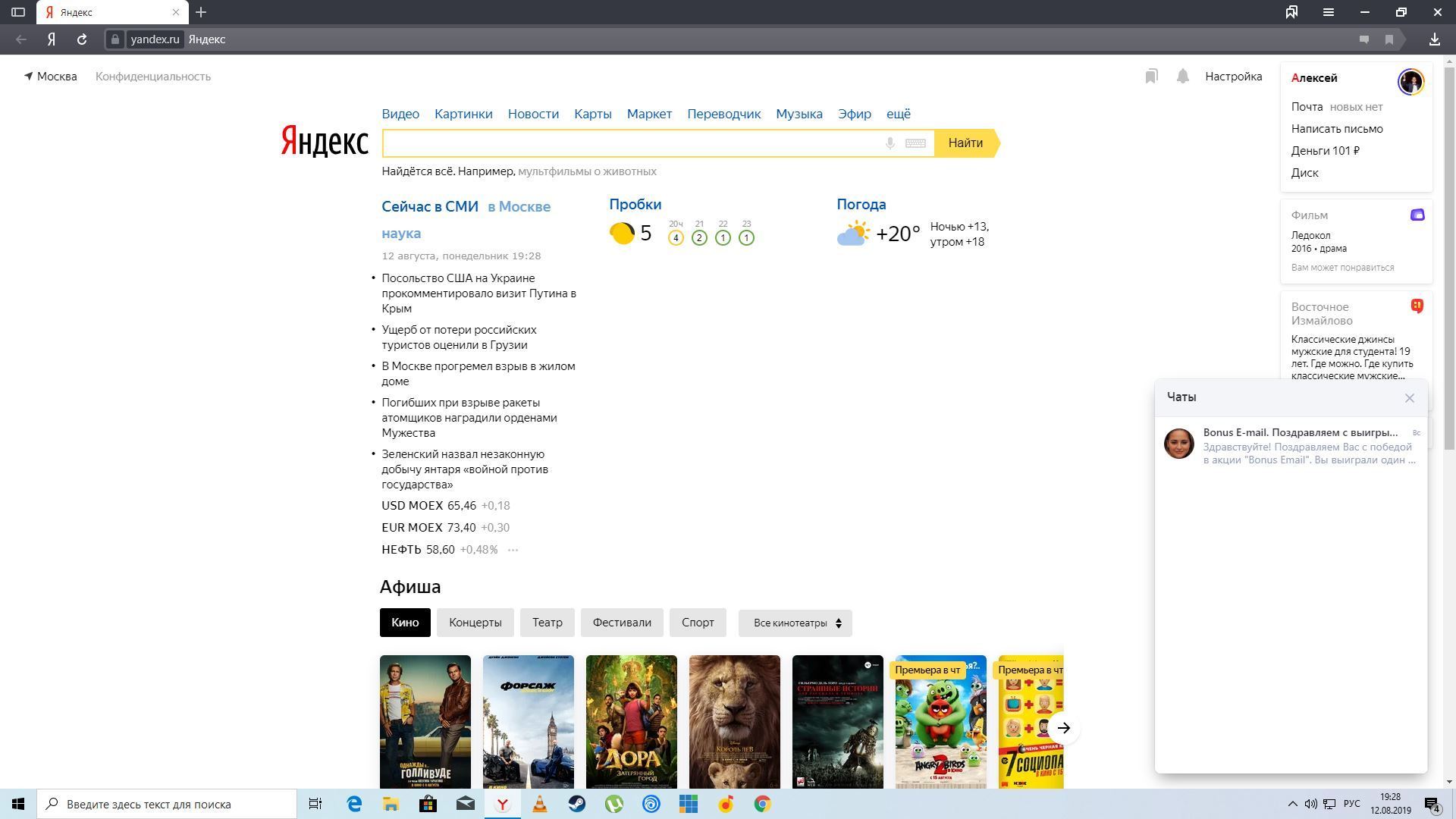The height and width of the screenshot is (819, 1456).
Task: Click the Yandex search input field
Action: click(x=629, y=143)
